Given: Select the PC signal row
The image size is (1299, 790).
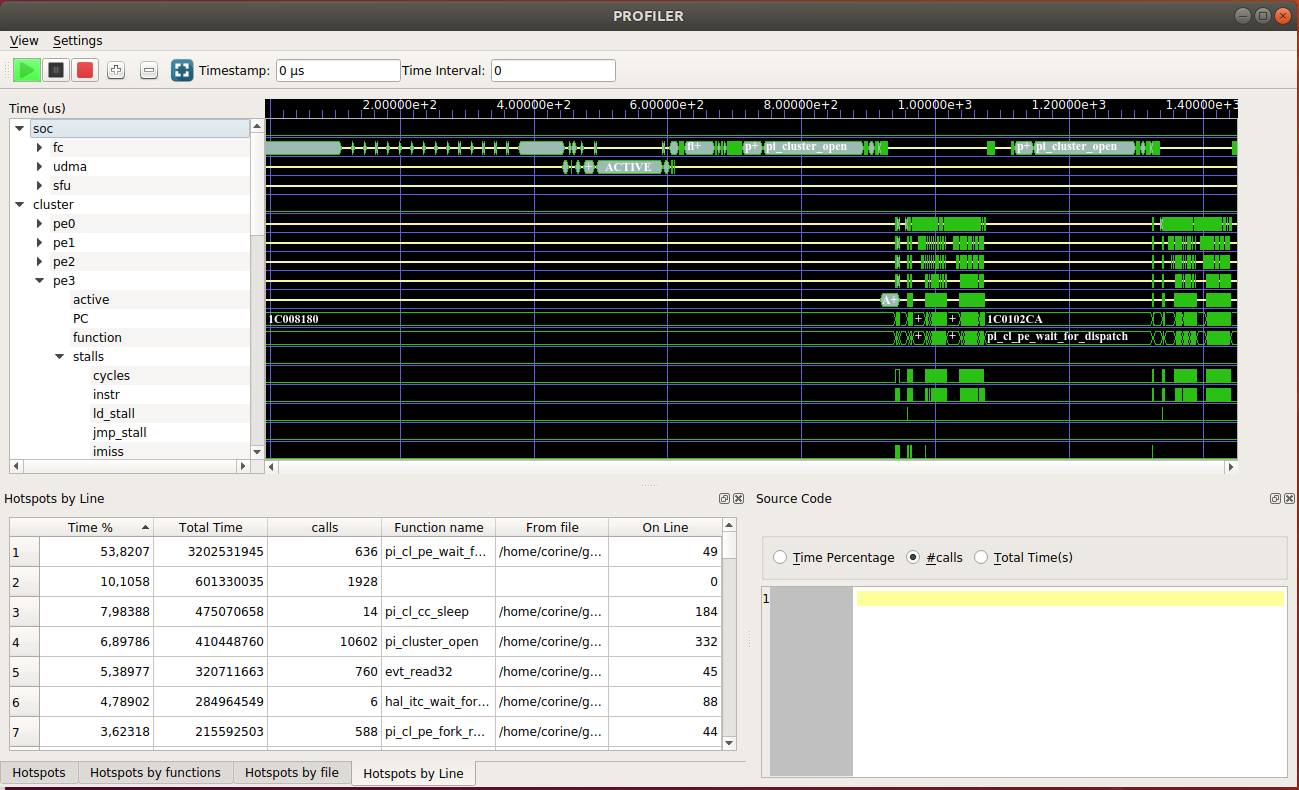Looking at the screenshot, I should (x=81, y=318).
